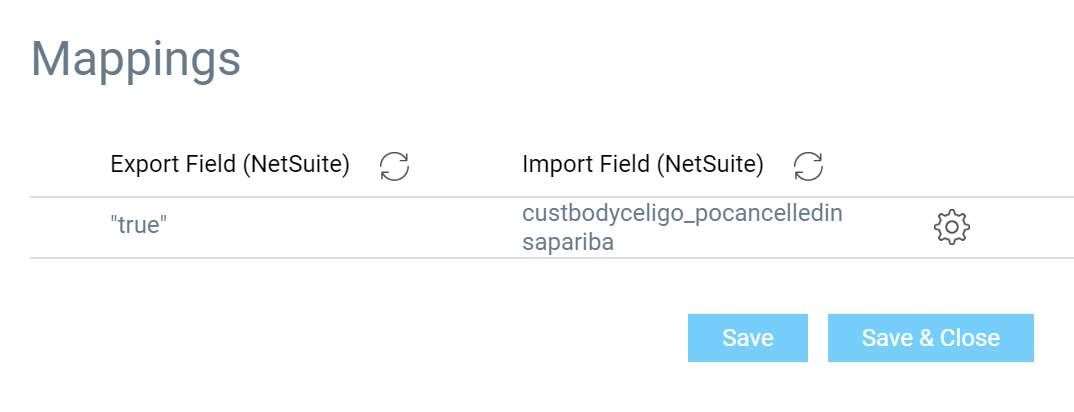Configure field mapping with the gear icon
1074x412 pixels.
click(952, 228)
